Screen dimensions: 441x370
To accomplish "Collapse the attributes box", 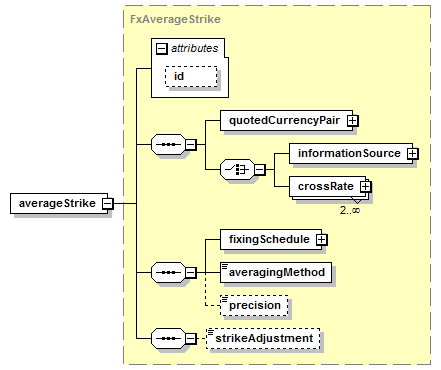I will (161, 49).
